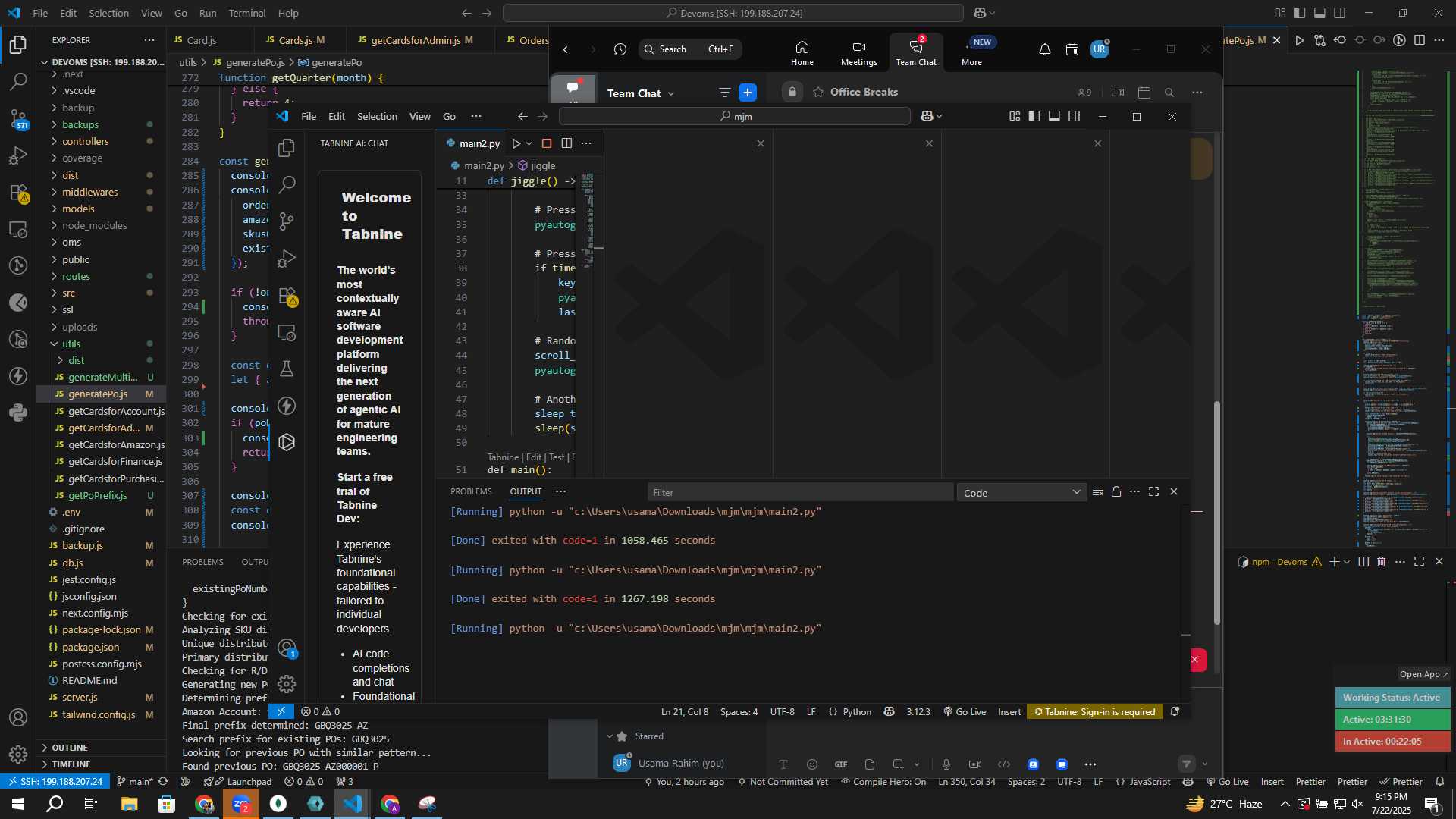
Task: Open Source Control in mjm VS Code window
Action: coord(287,221)
